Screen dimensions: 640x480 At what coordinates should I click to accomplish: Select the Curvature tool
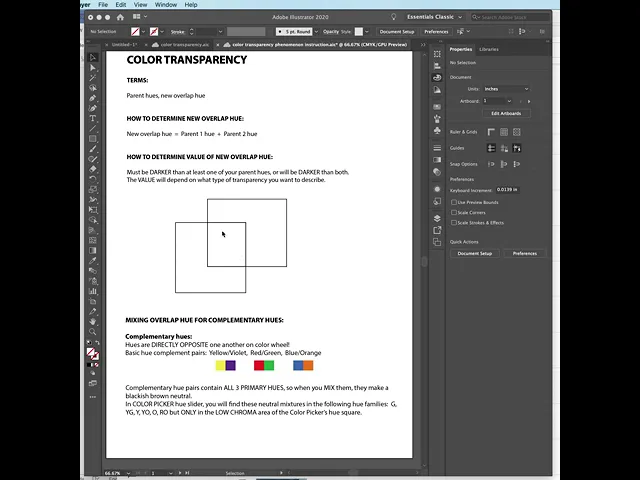click(93, 109)
